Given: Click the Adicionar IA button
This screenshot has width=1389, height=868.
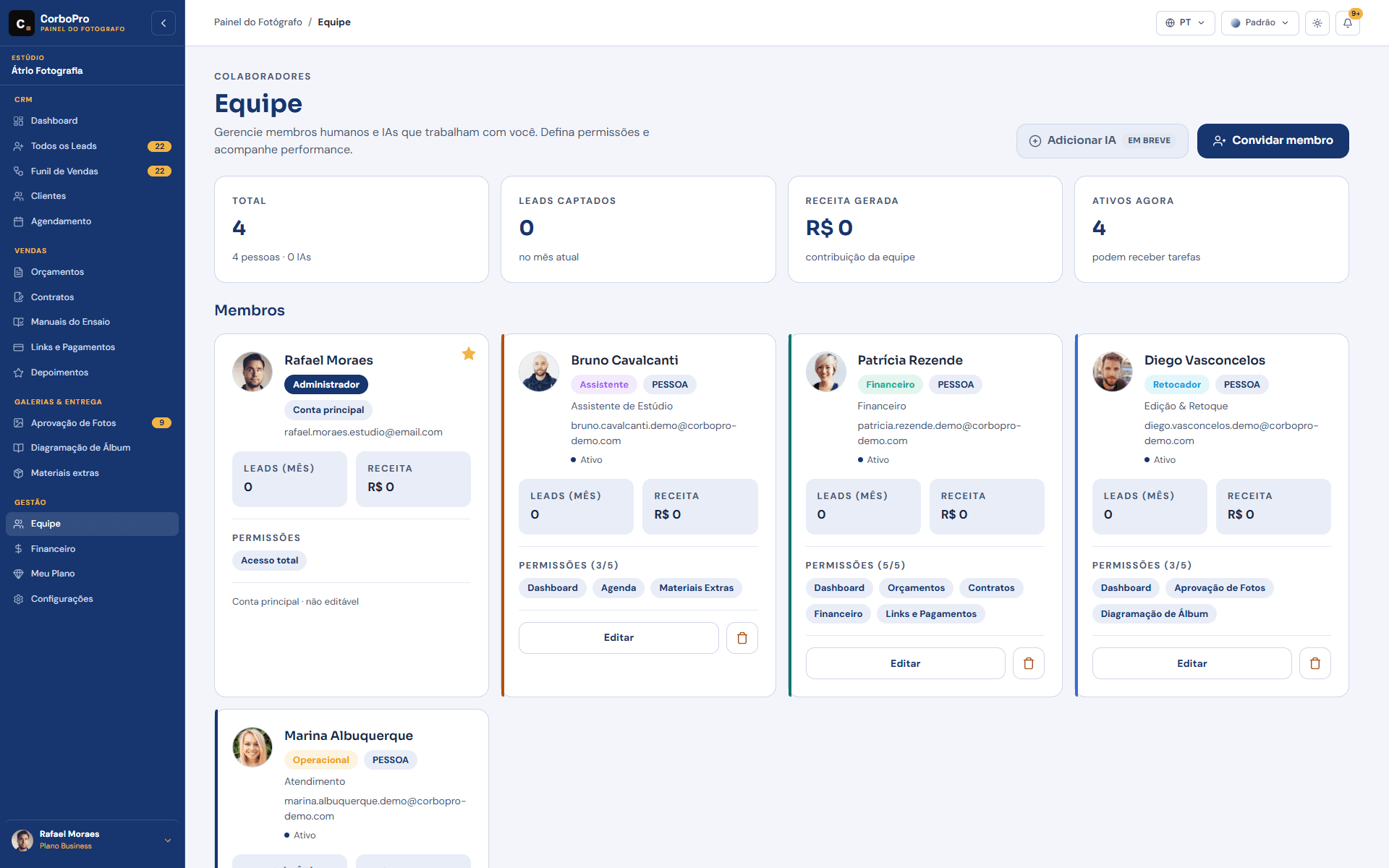Looking at the screenshot, I should pos(1102,141).
